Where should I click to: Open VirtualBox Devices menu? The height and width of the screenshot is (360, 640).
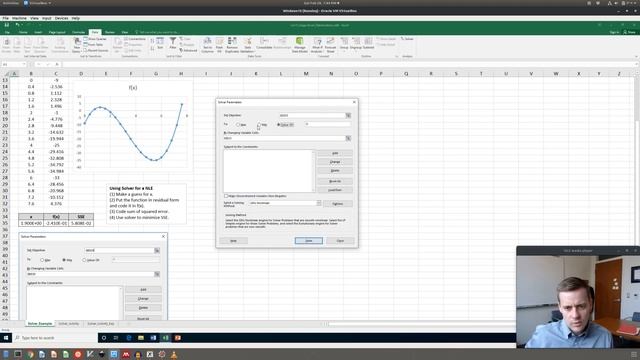click(x=62, y=18)
